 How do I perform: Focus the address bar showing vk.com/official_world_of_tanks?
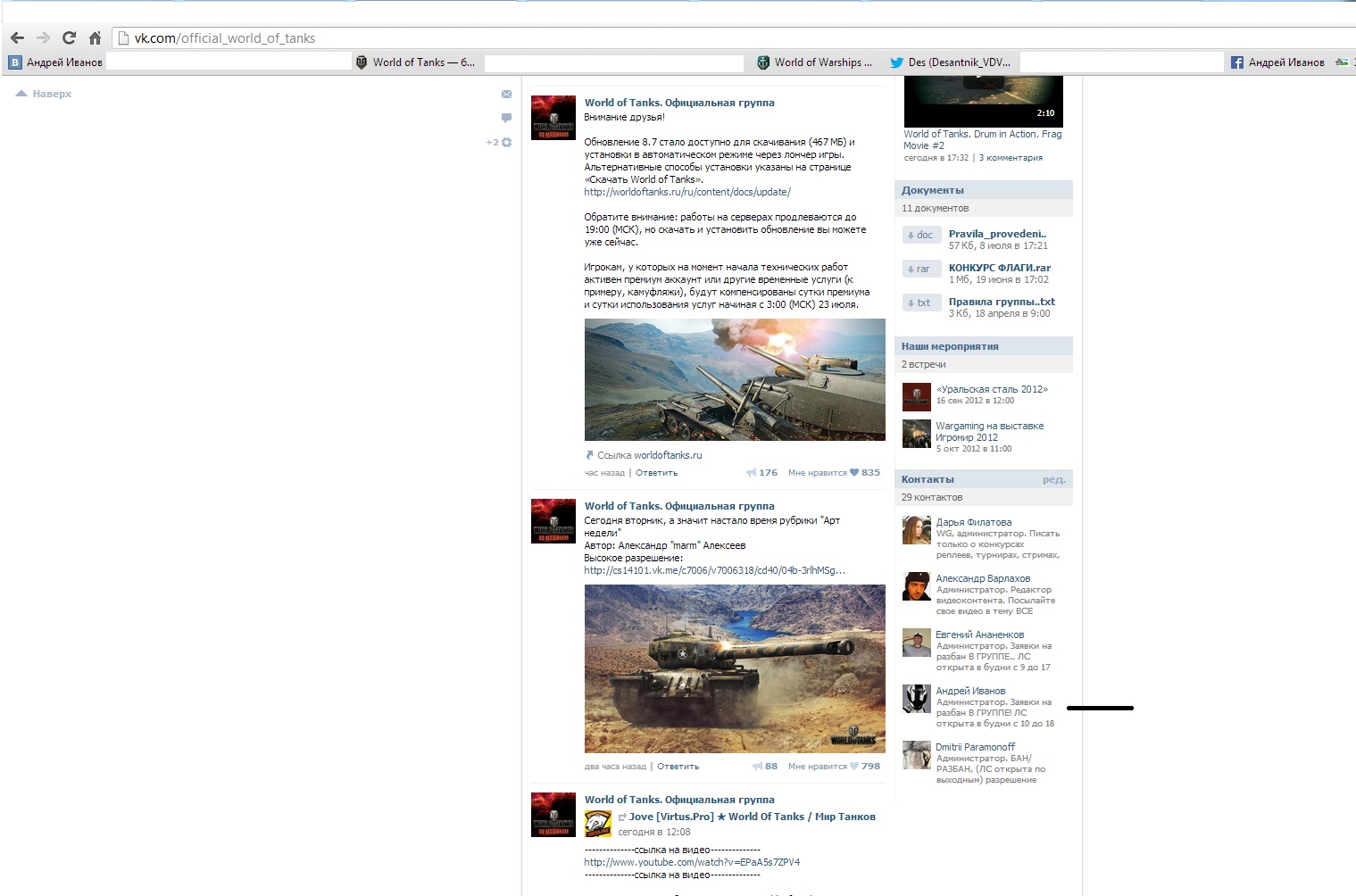click(732, 37)
